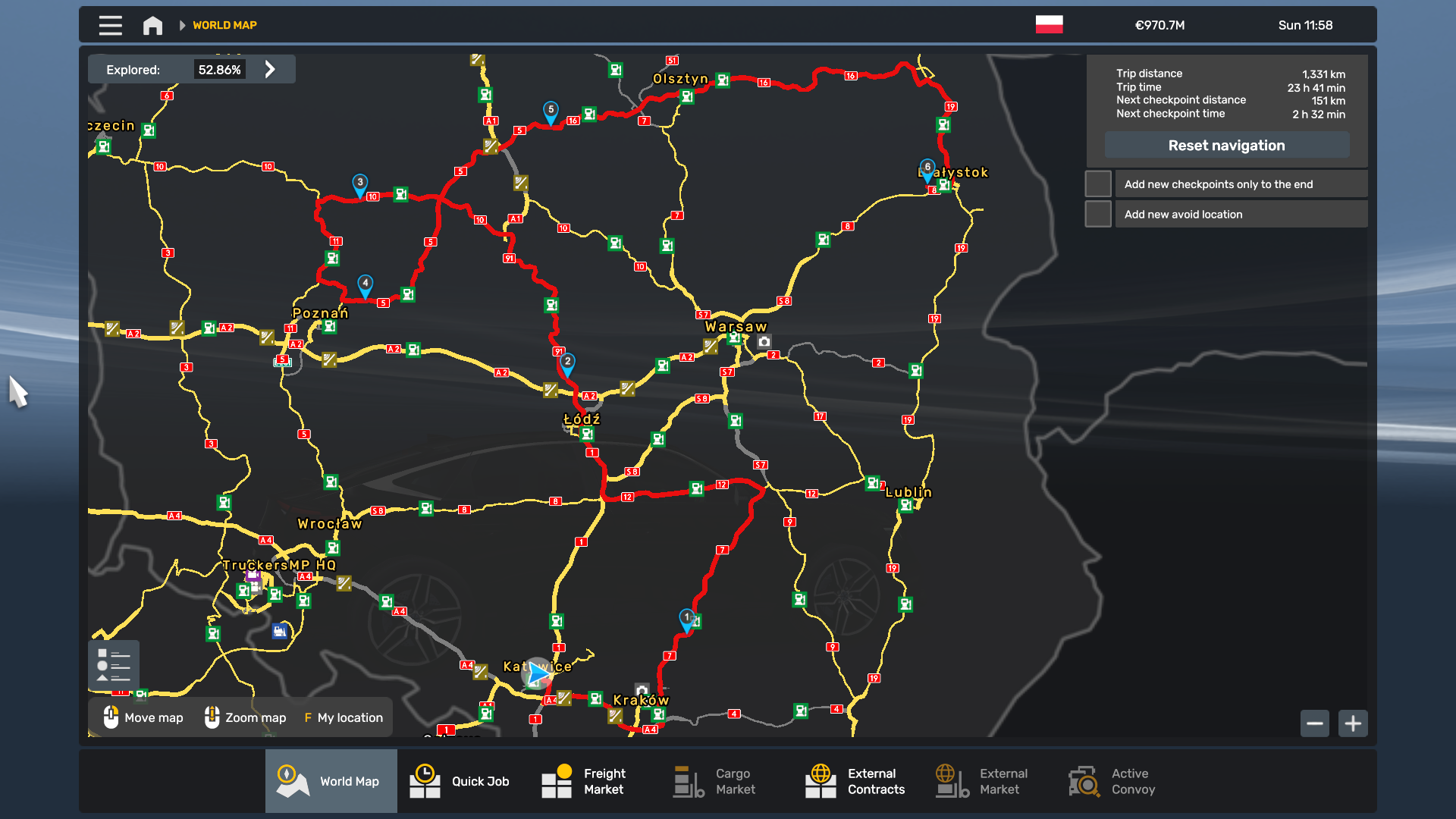Click the Polish flag icon
1456x819 pixels.
[1049, 24]
